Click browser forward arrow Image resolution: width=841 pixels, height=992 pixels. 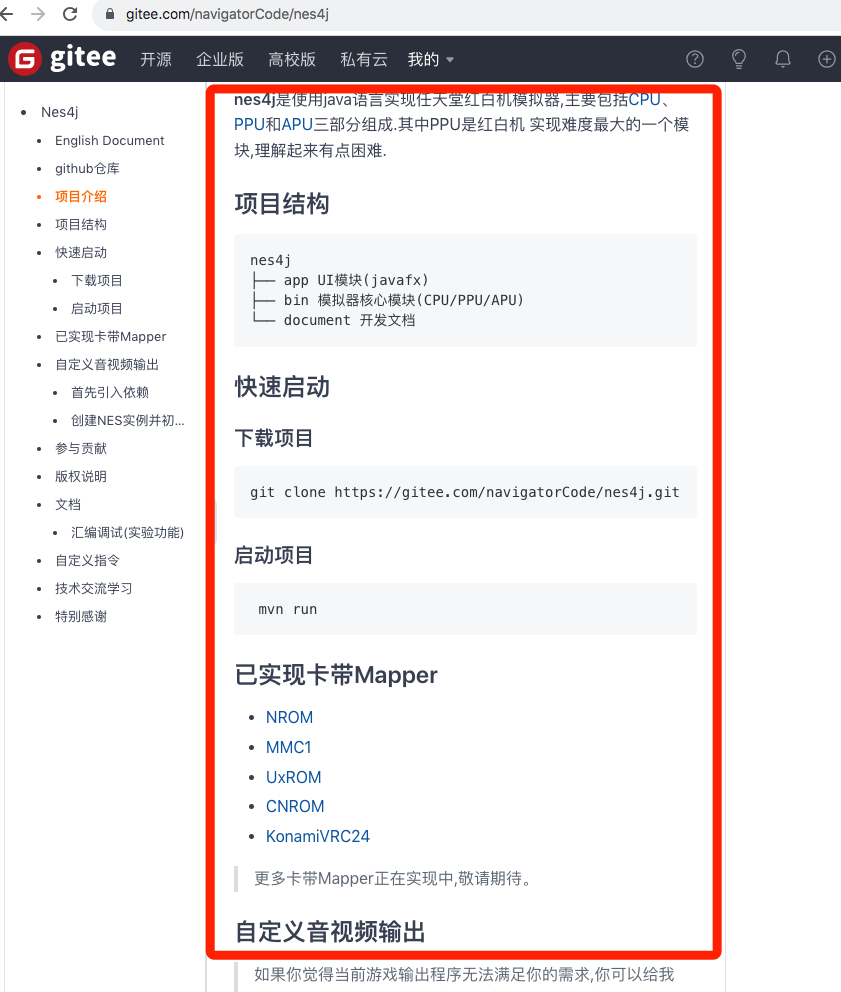click(x=38, y=14)
